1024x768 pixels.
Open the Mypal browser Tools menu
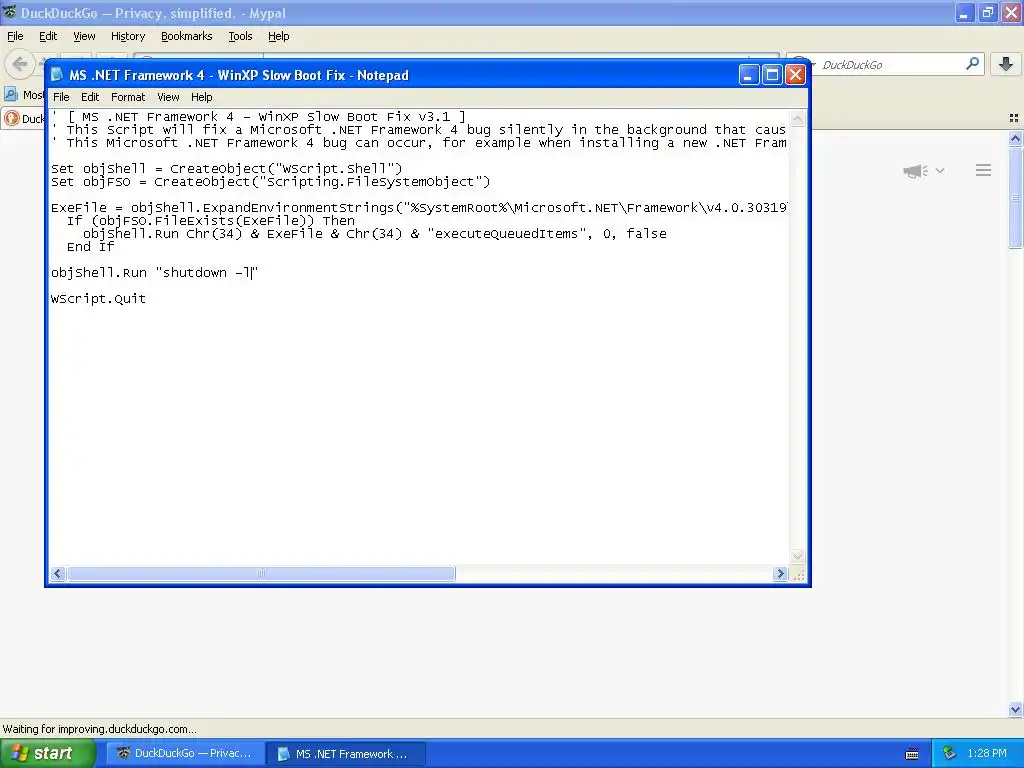(240, 36)
